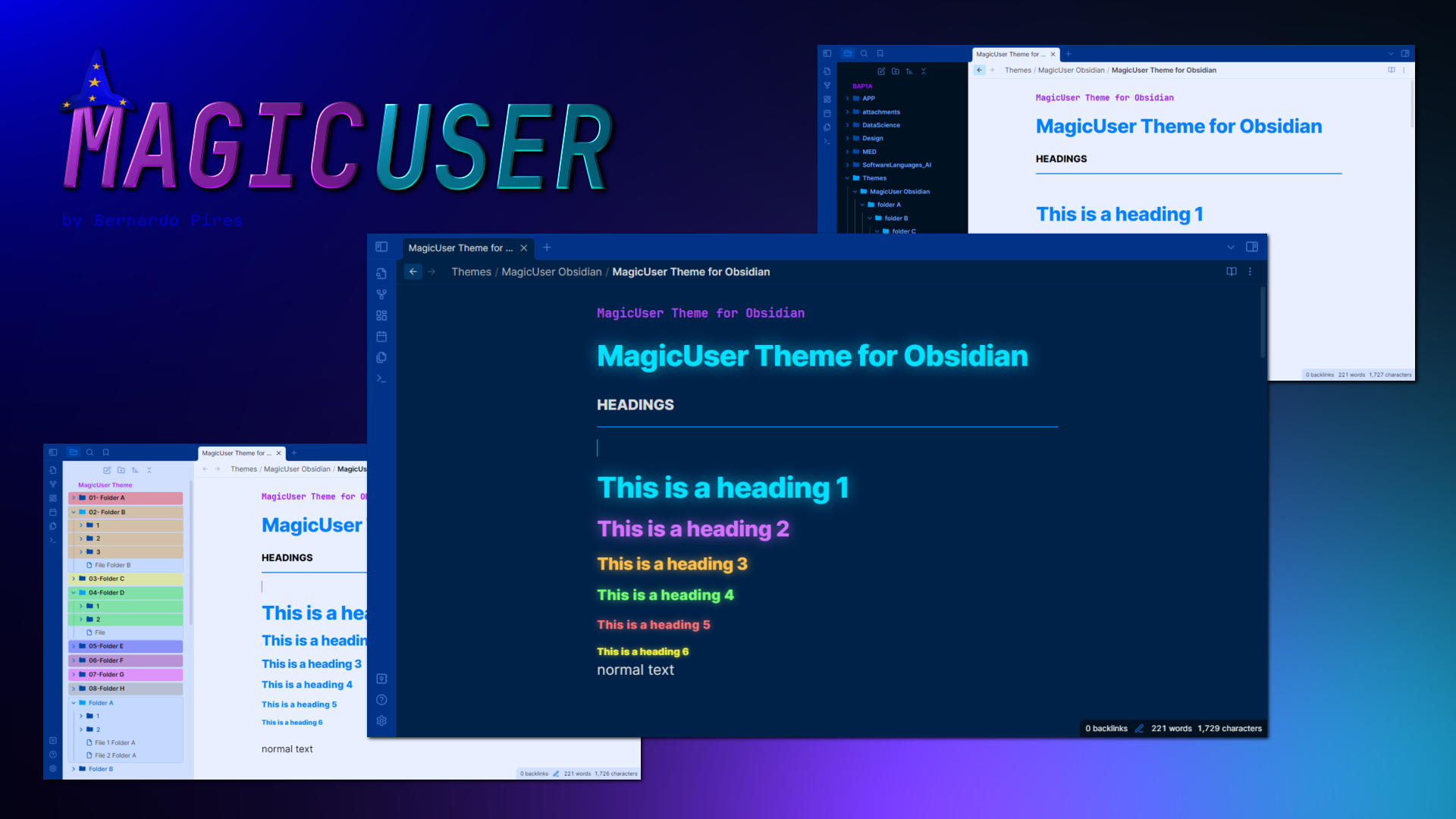Open graph view in the dark-themed window
Image resolution: width=1456 pixels, height=819 pixels.
coord(381,294)
